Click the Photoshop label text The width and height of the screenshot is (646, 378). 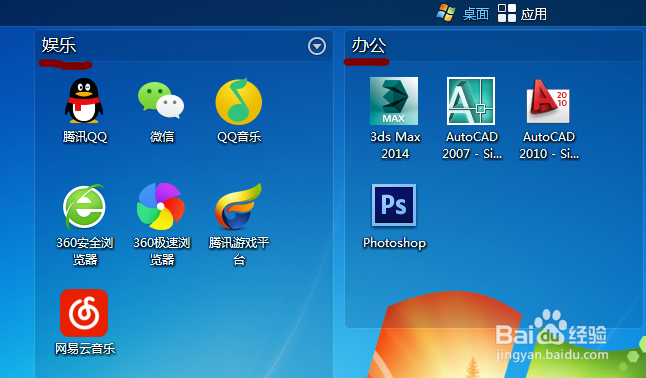tap(394, 243)
